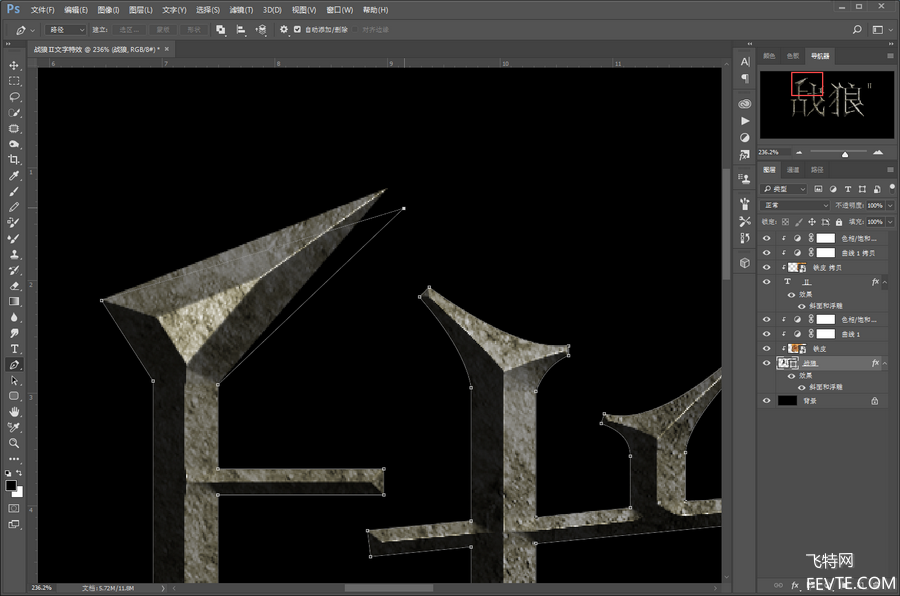900x596 pixels.
Task: Click navigator zoom in mountain button
Action: [x=878, y=152]
